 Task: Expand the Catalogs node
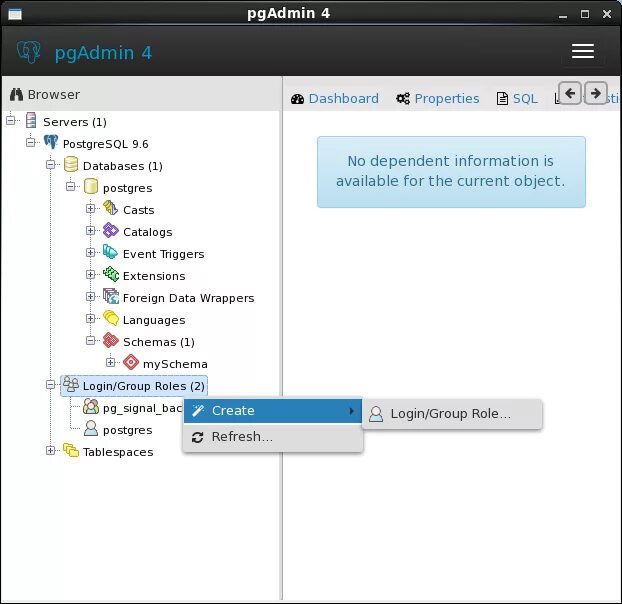[90, 230]
